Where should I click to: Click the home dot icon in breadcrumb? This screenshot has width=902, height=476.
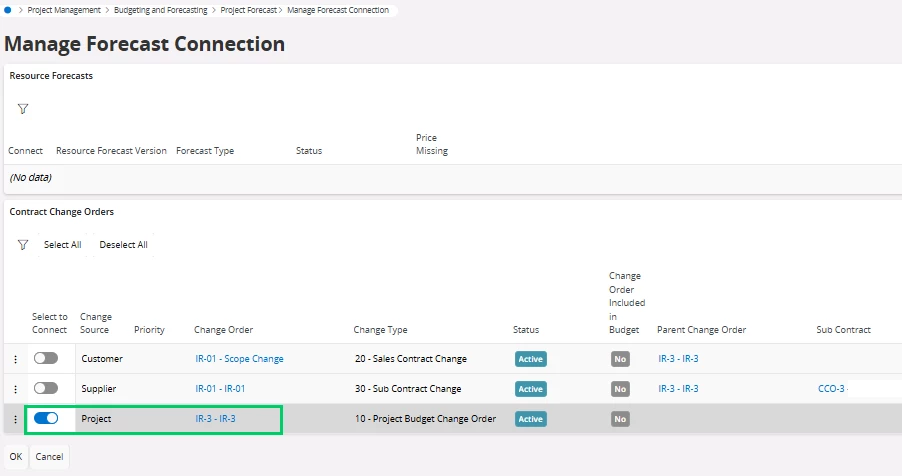coord(8,9)
